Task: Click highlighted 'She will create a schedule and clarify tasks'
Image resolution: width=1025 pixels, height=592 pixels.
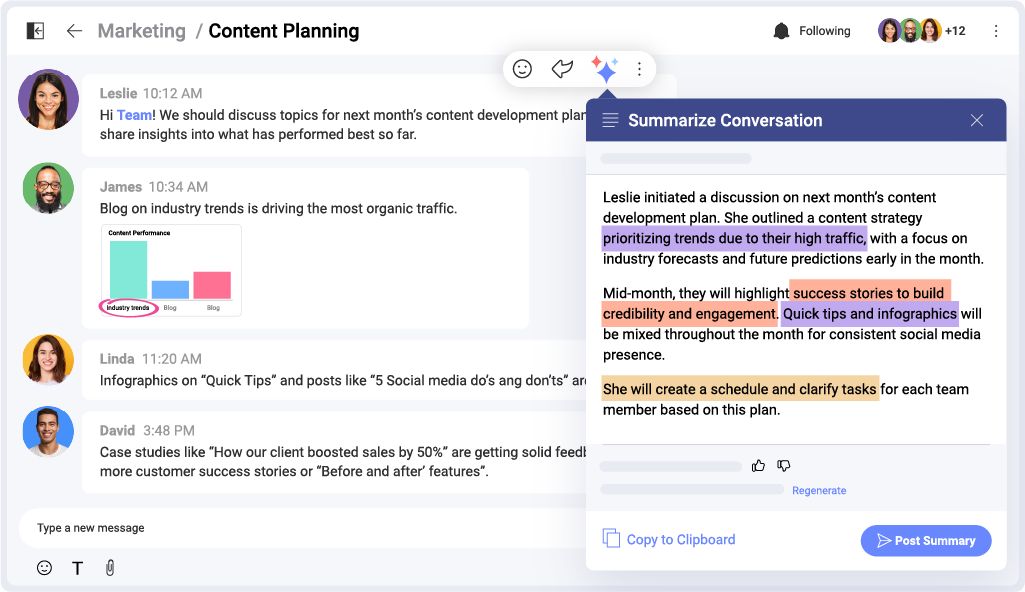Action: [x=740, y=389]
